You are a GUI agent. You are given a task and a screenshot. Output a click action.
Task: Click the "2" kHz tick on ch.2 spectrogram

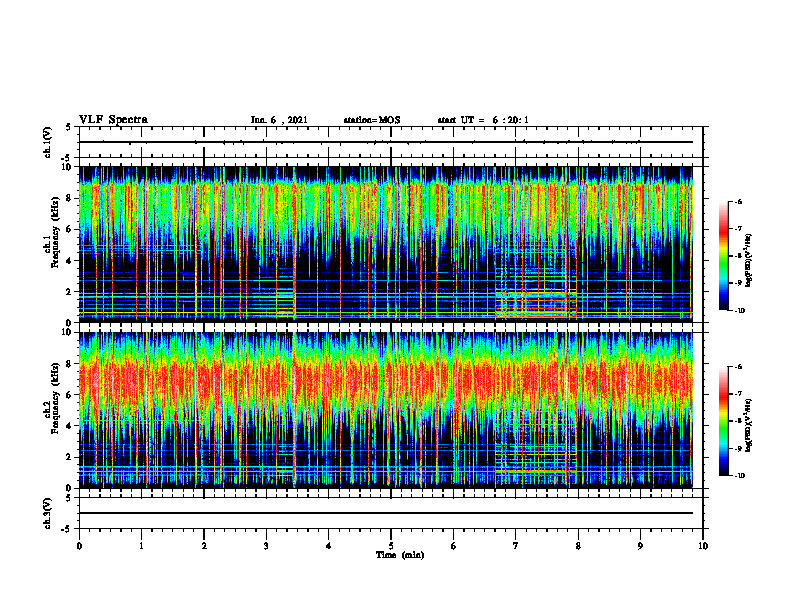(x=70, y=457)
